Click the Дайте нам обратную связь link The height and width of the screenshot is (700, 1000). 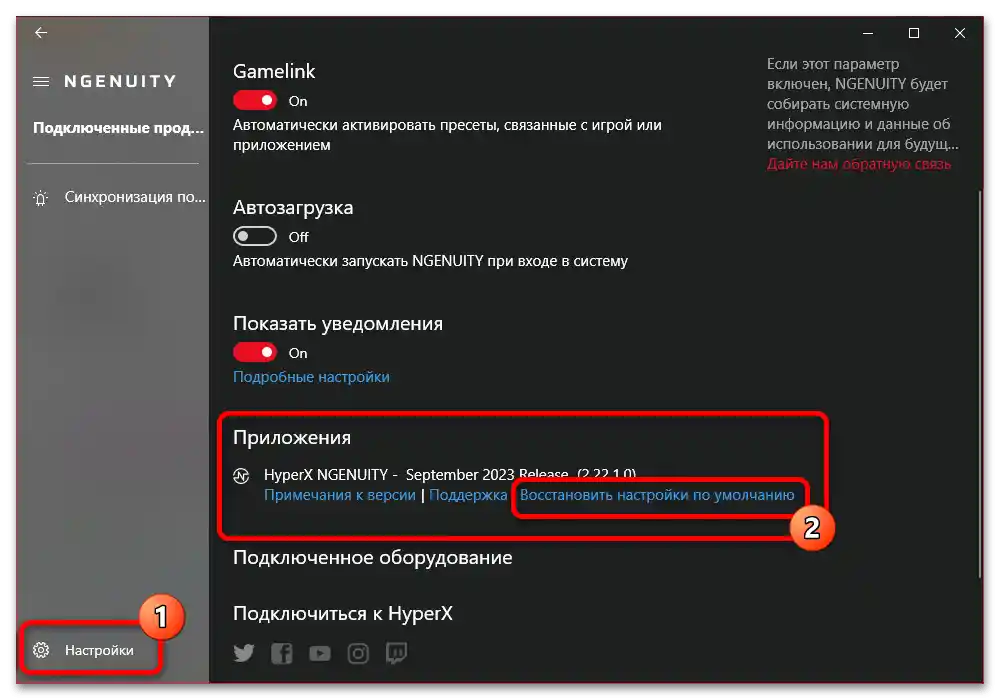[858, 164]
